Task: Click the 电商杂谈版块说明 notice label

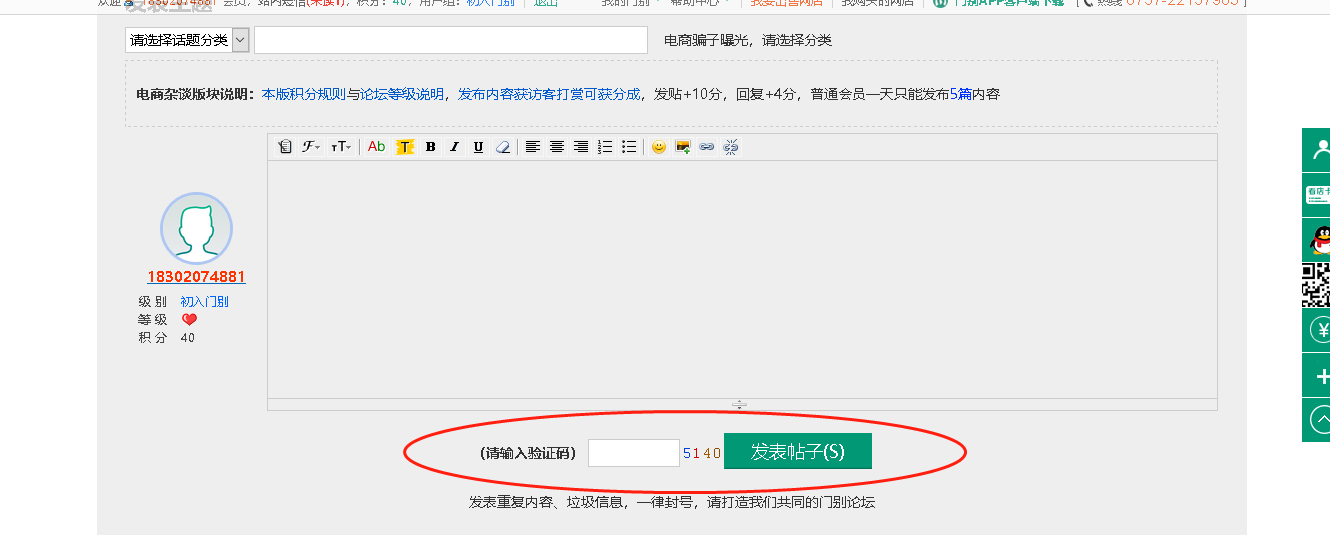Action: pos(196,94)
